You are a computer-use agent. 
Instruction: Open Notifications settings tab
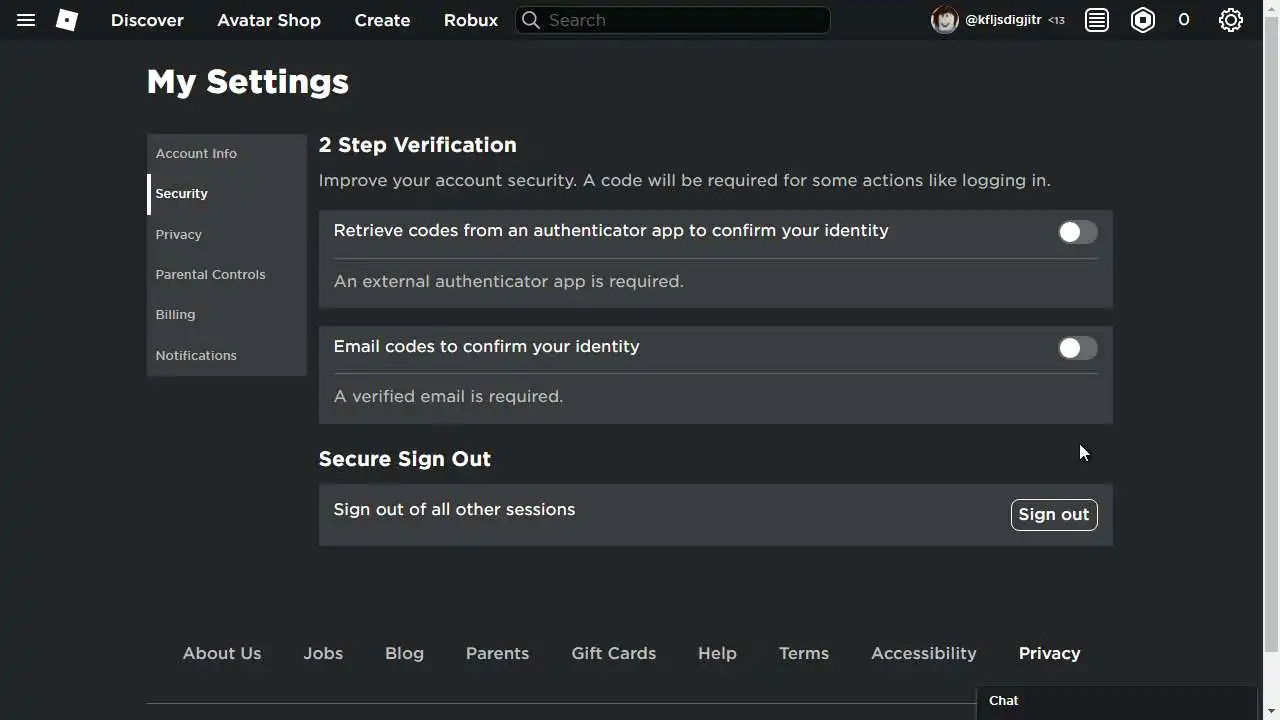click(x=196, y=356)
